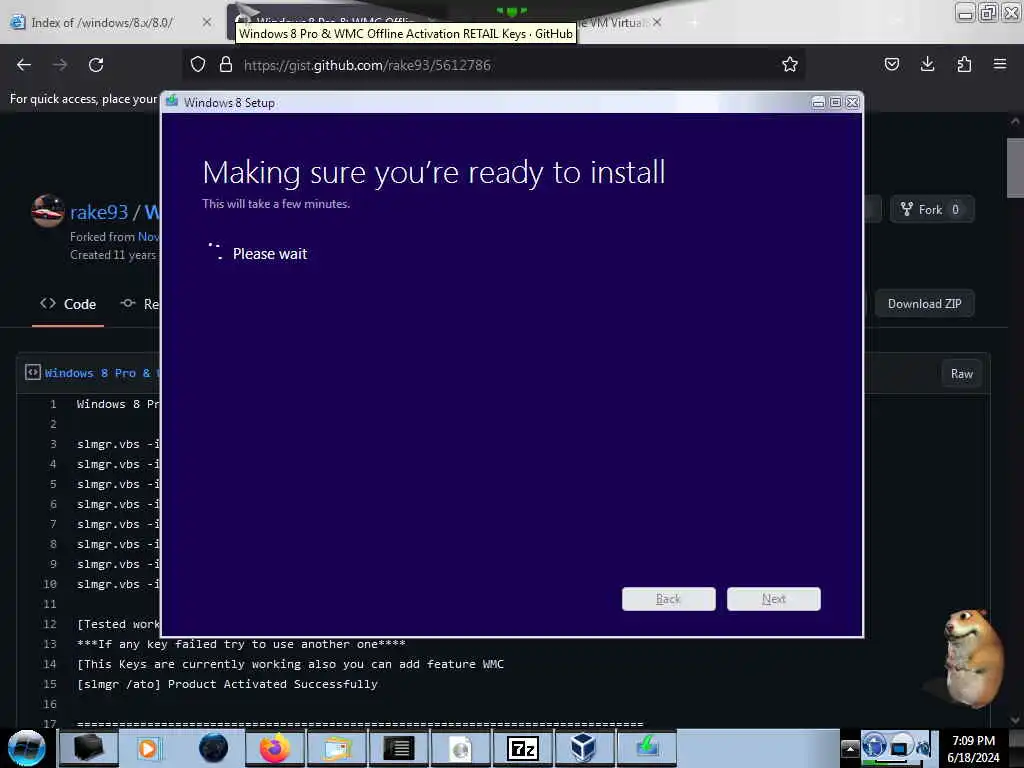Fork this gist with the Fork button
1024x768 pixels.
pos(932,210)
